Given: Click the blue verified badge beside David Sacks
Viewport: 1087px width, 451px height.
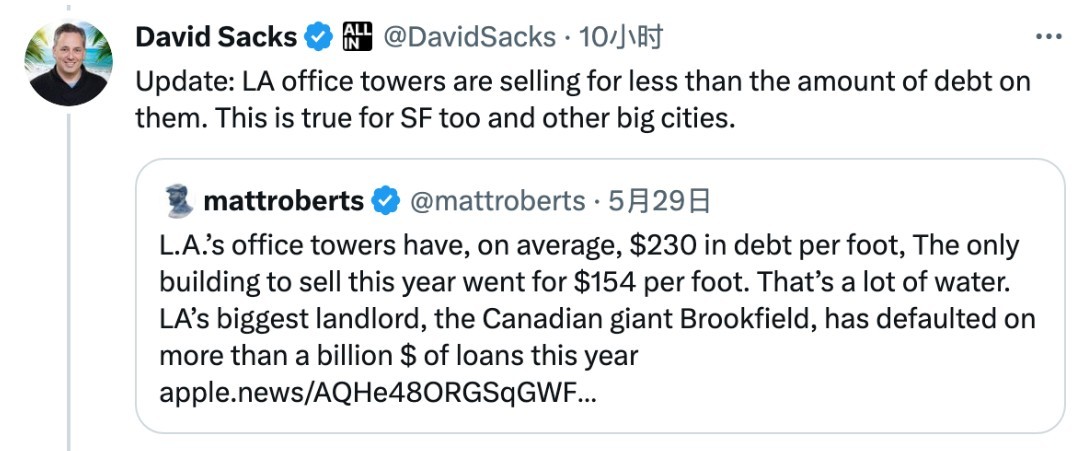Looking at the screenshot, I should [319, 38].
